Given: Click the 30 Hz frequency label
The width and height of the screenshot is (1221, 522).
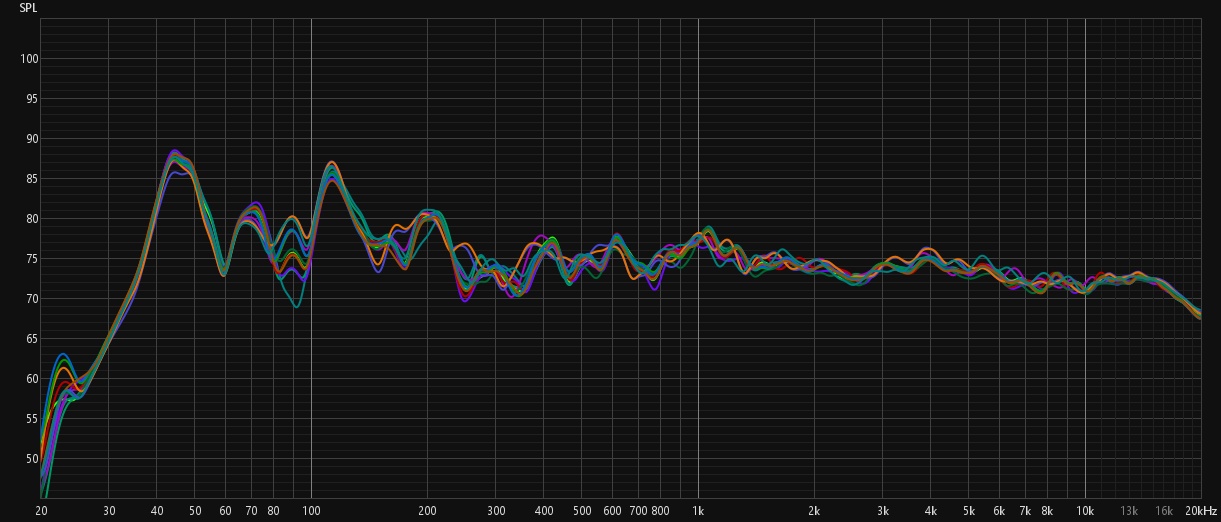Looking at the screenshot, I should tap(109, 510).
